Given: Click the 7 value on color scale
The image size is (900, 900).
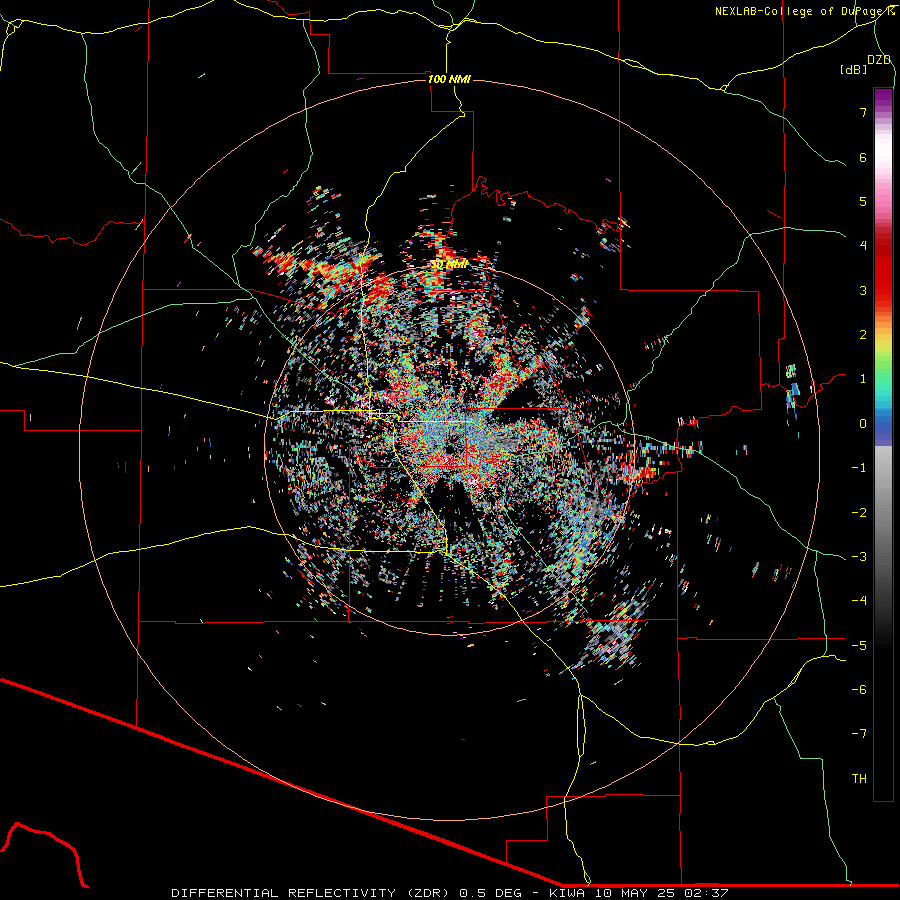Looking at the screenshot, I should coord(863,112).
